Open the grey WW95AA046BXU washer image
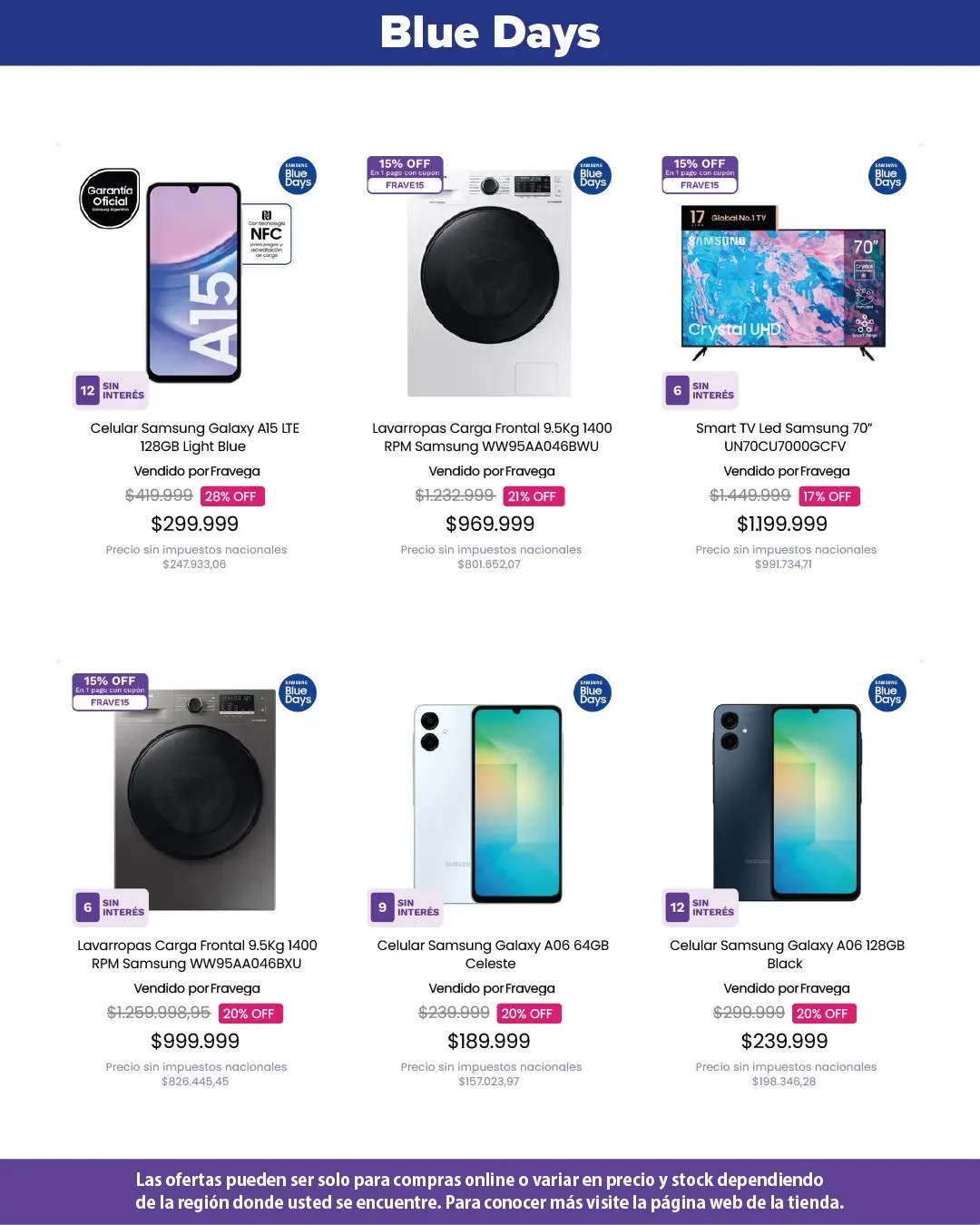The image size is (980, 1225). pyautogui.click(x=194, y=800)
